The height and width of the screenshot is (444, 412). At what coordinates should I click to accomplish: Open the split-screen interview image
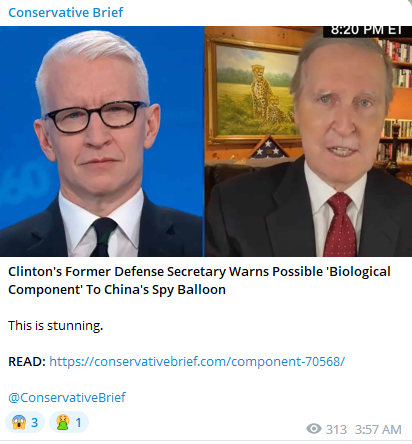tap(206, 141)
